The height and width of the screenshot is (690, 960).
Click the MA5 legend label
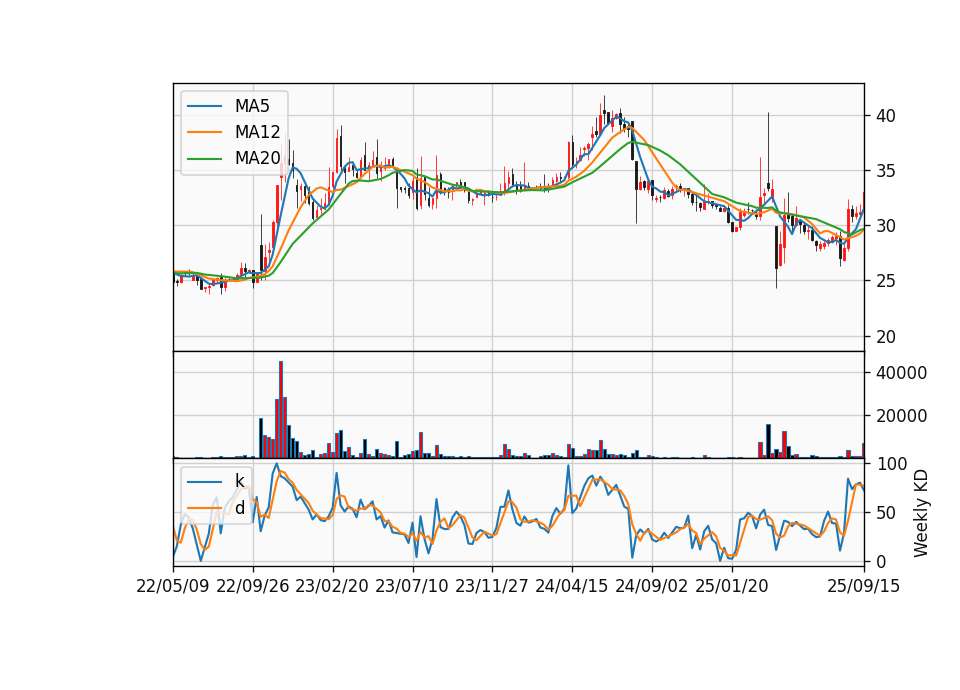[x=252, y=106]
